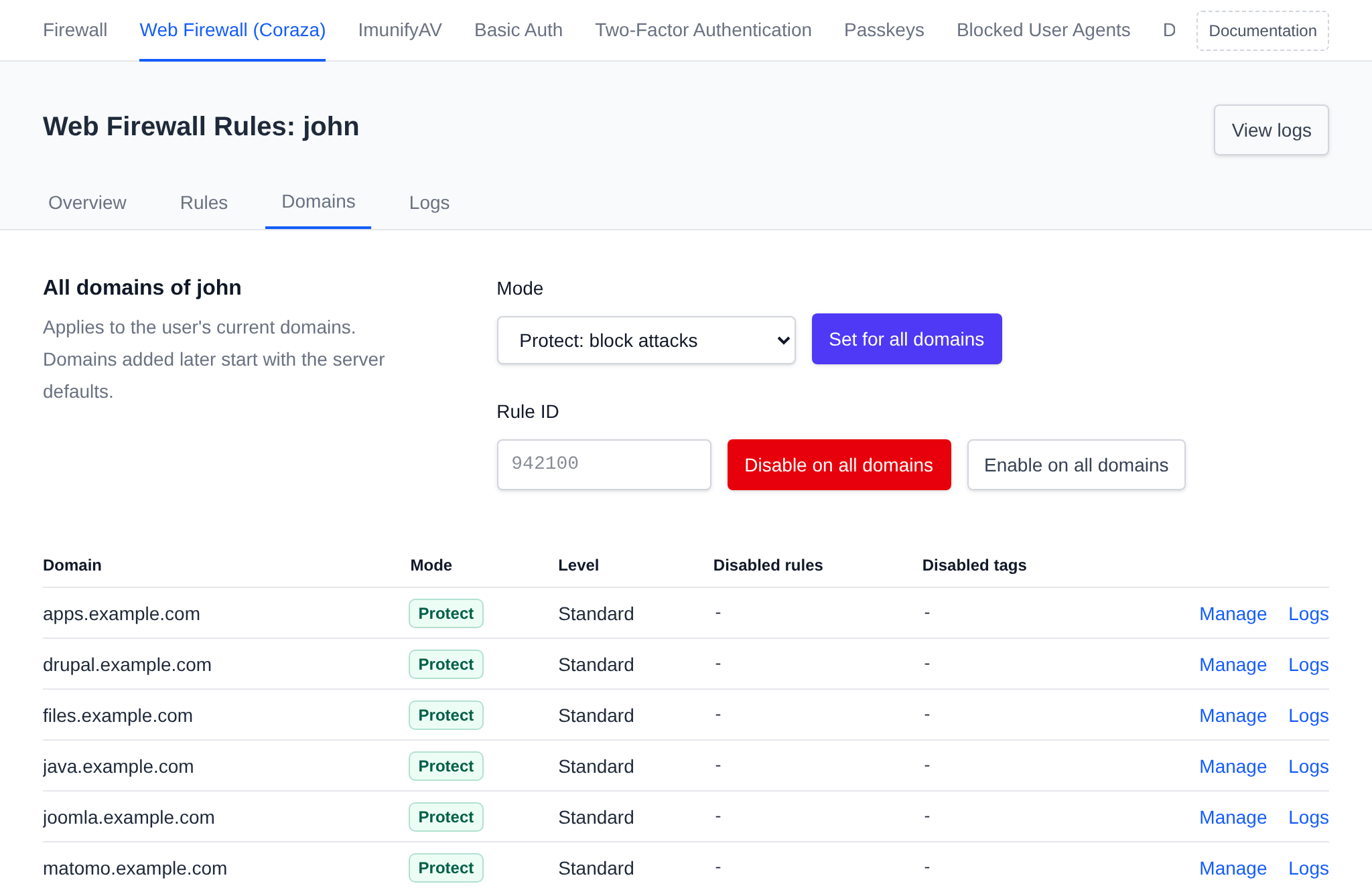Click drupal.example.com domain name
This screenshot has width=1372, height=892.
point(127,664)
